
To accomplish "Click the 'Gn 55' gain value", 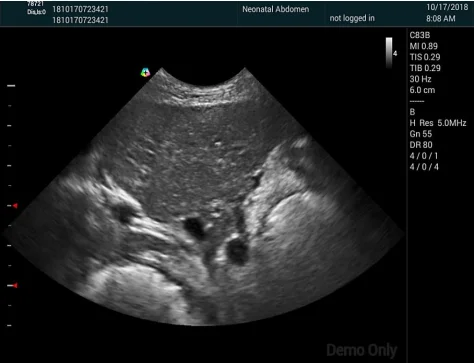I will coord(421,134).
